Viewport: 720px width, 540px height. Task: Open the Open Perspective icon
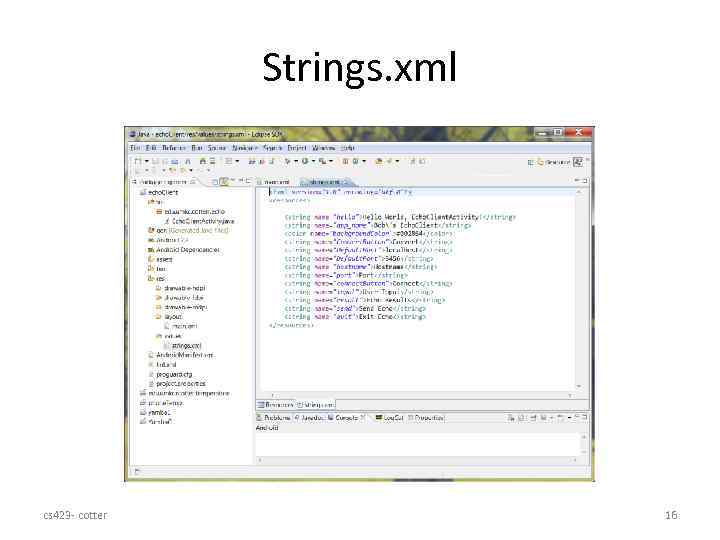tap(530, 162)
